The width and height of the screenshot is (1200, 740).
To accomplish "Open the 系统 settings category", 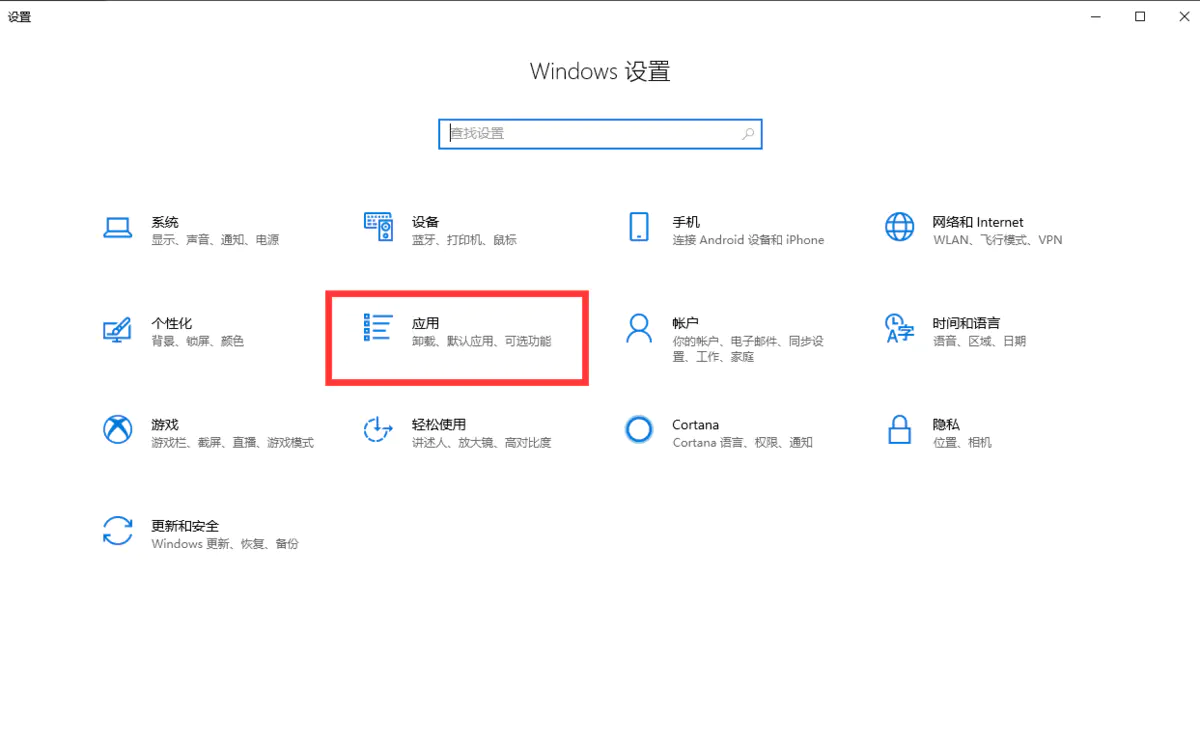I will [x=165, y=222].
